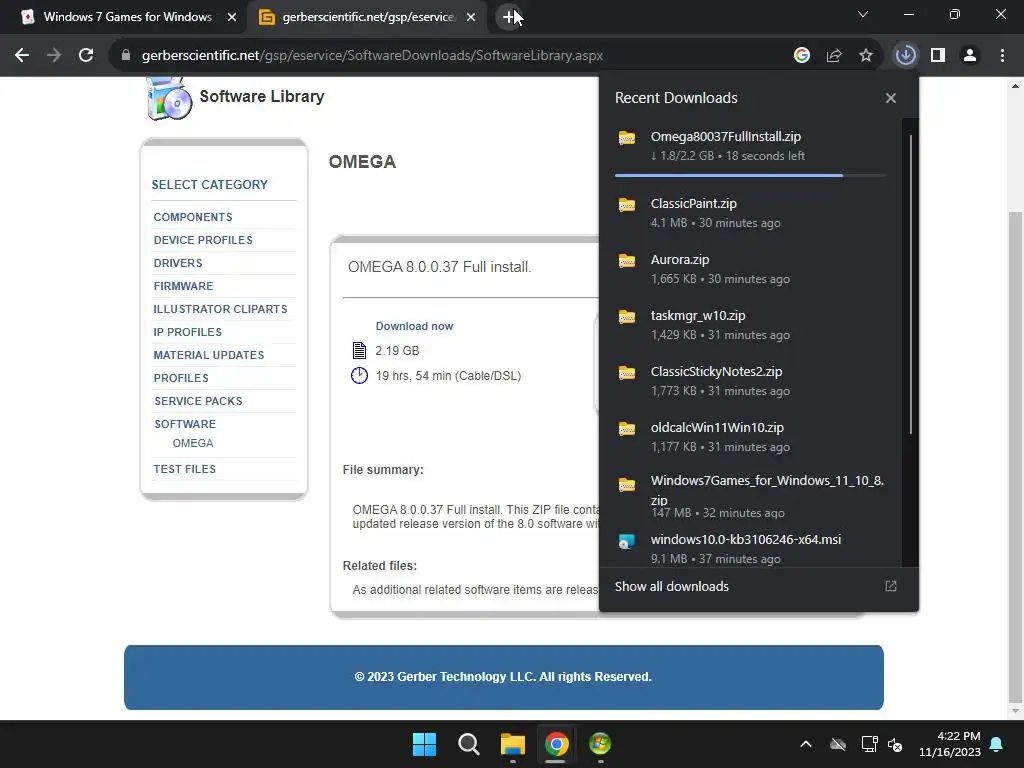This screenshot has height=768, width=1024.
Task: Click the forward navigation arrow
Action: (54, 56)
